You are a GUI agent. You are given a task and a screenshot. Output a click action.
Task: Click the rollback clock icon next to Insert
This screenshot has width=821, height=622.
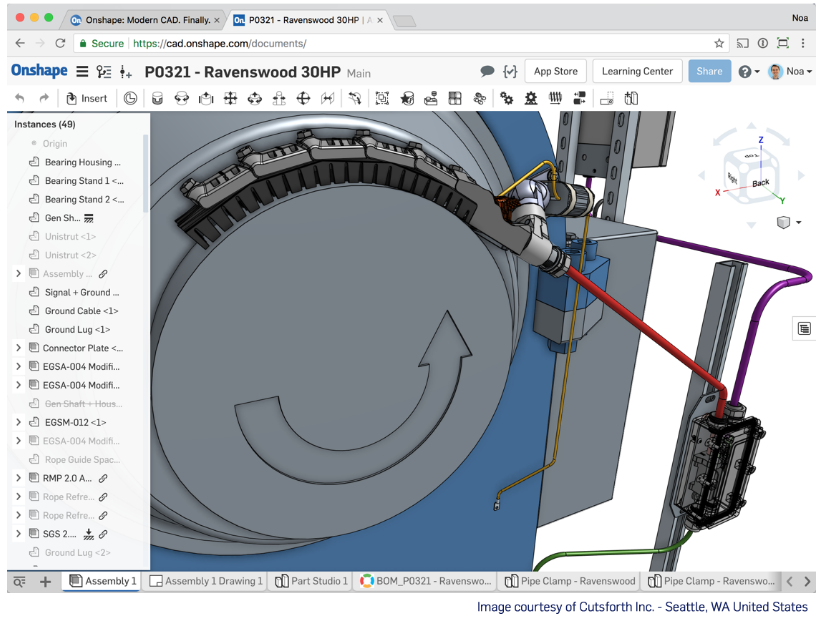(x=129, y=98)
